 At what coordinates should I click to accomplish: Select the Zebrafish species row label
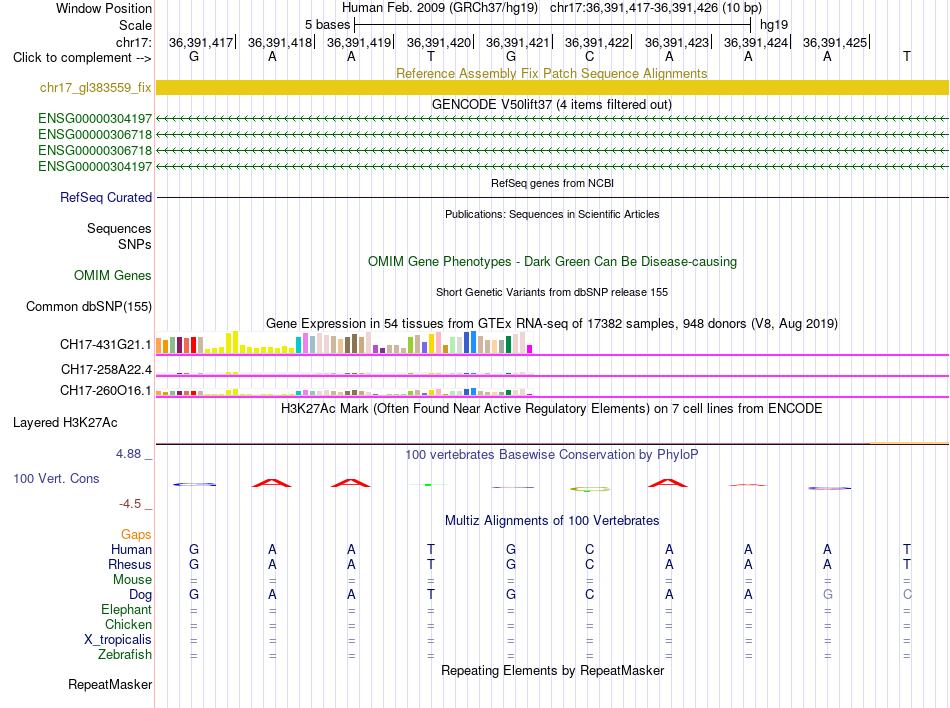(125, 655)
